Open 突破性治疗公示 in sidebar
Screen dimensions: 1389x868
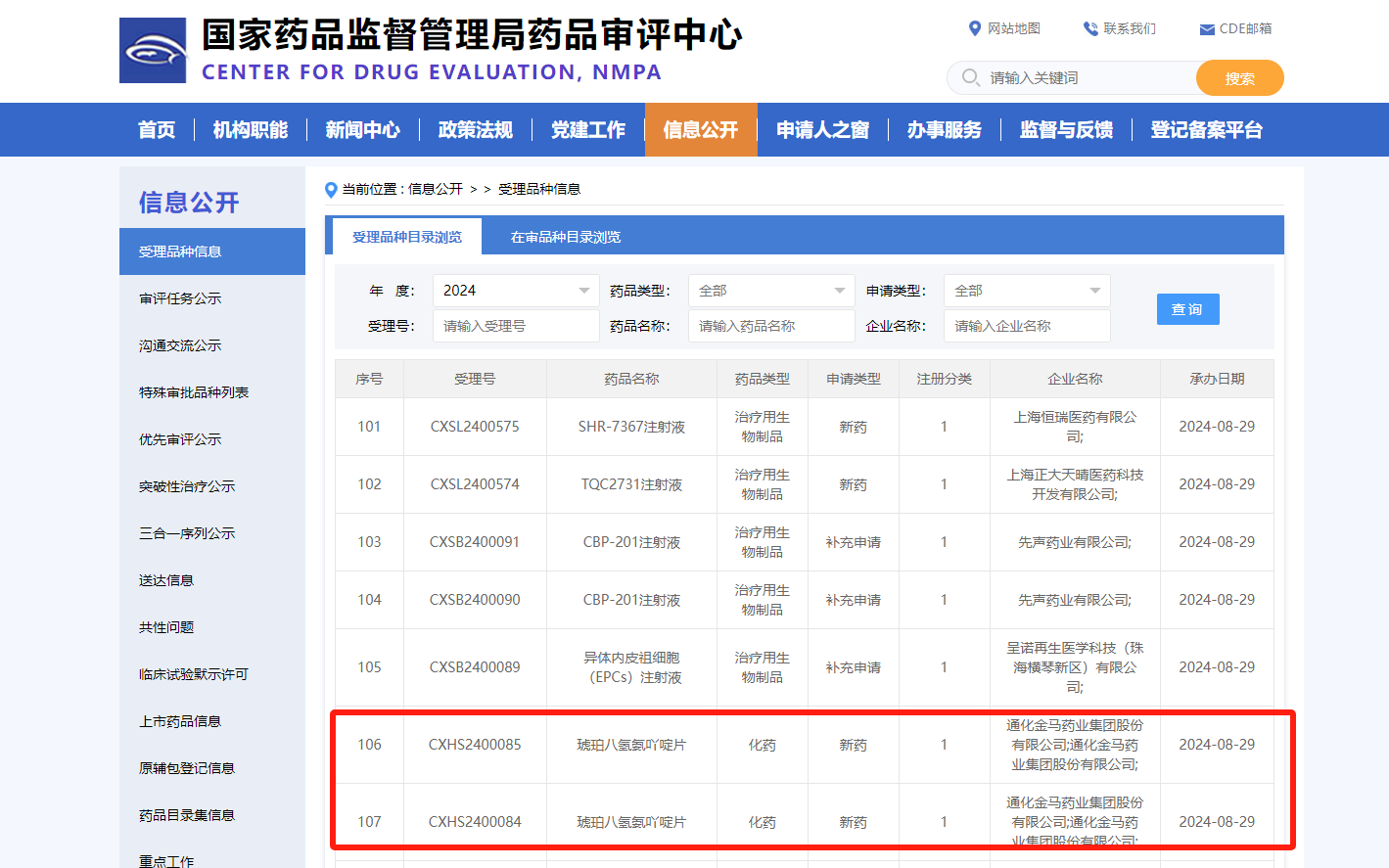[x=212, y=486]
